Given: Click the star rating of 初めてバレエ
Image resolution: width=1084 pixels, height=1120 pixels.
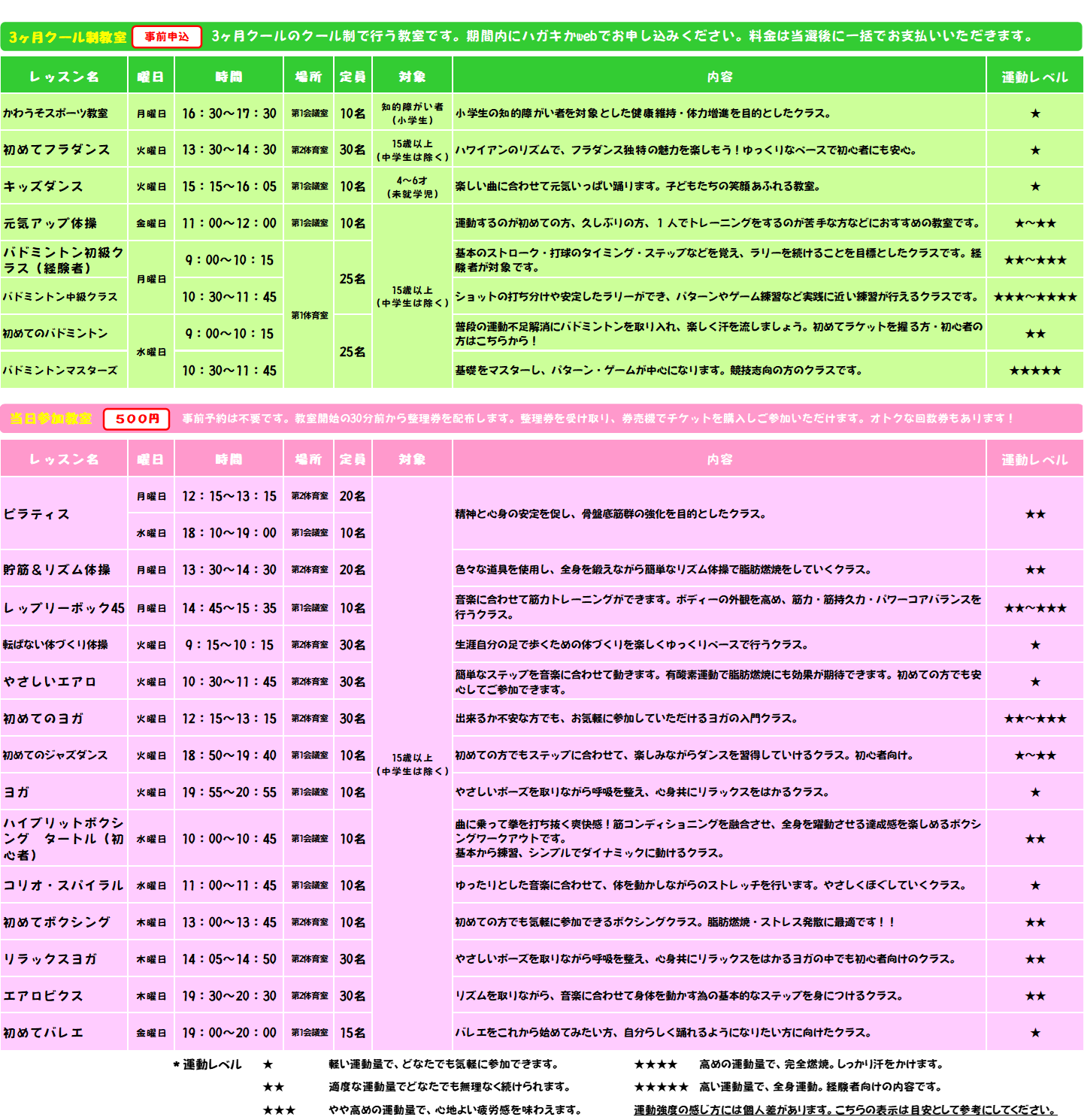Looking at the screenshot, I should 1034,1033.
